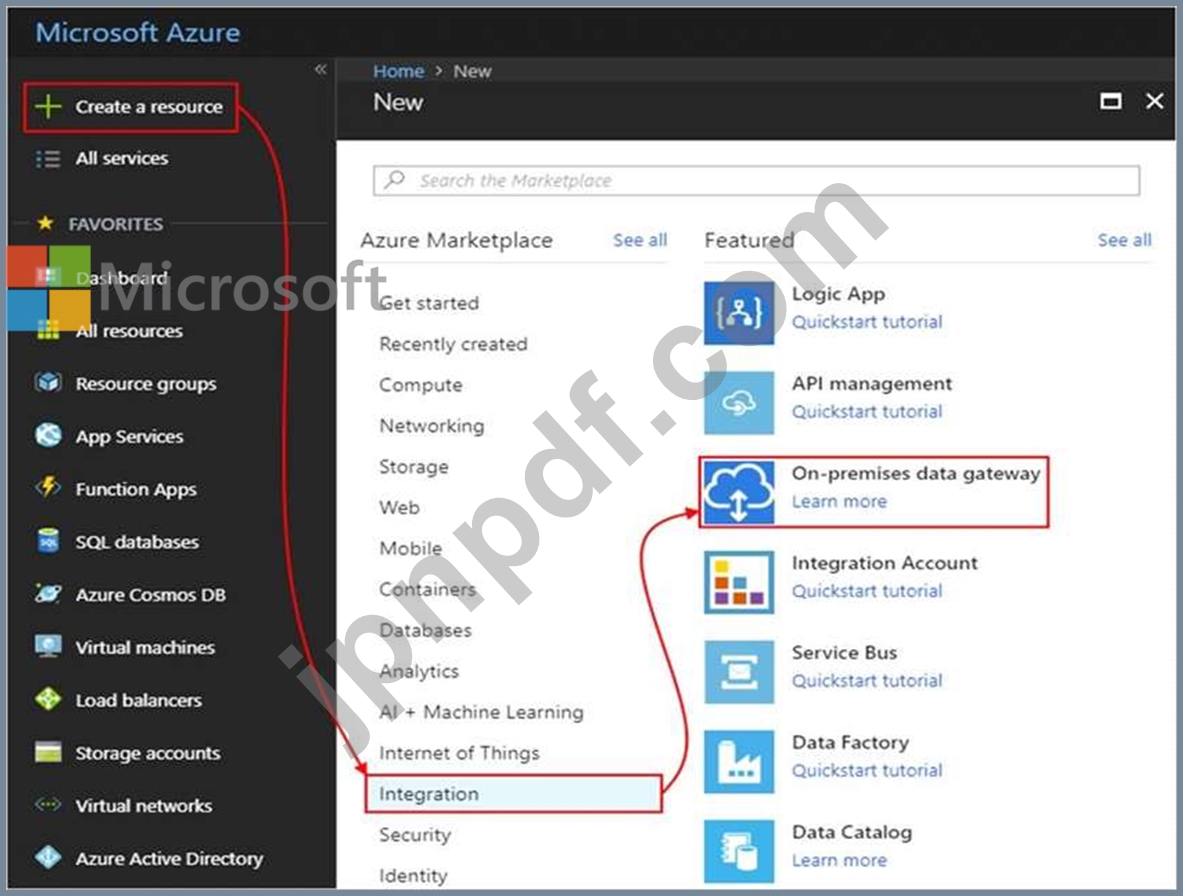Open the AI + Machine Learning category
This screenshot has width=1183, height=896.
click(x=481, y=712)
